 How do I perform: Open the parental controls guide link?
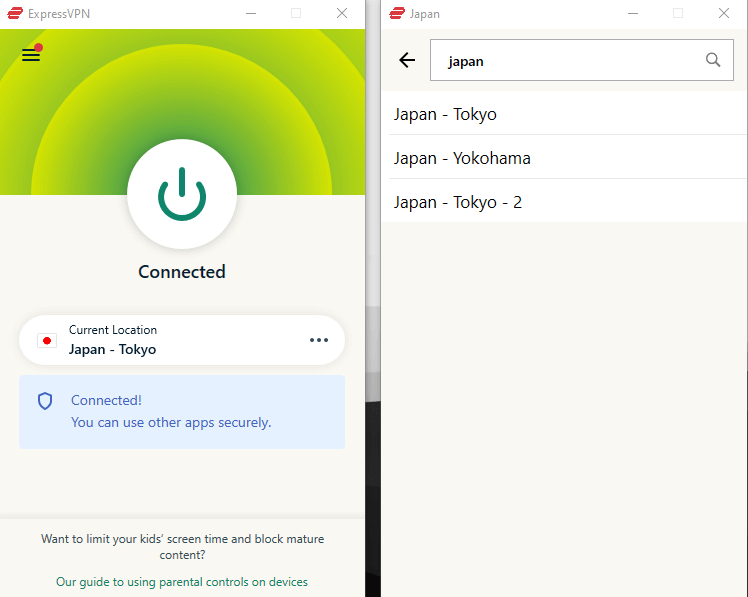click(x=182, y=582)
